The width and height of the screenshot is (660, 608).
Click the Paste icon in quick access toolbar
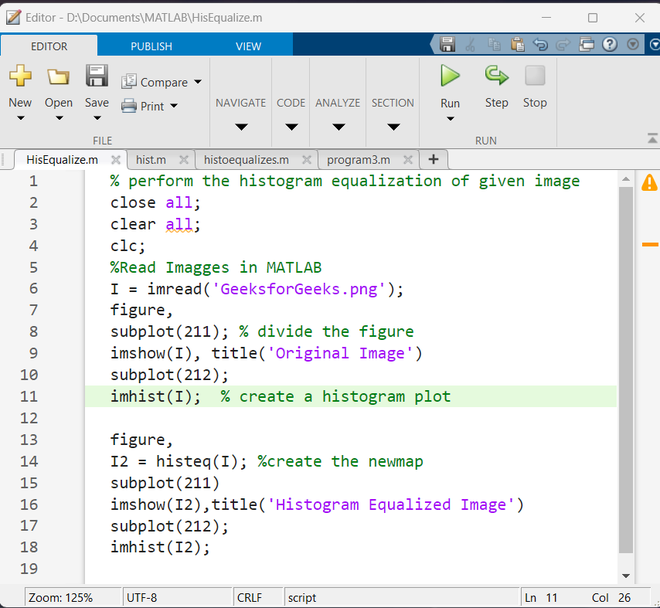pos(517,45)
